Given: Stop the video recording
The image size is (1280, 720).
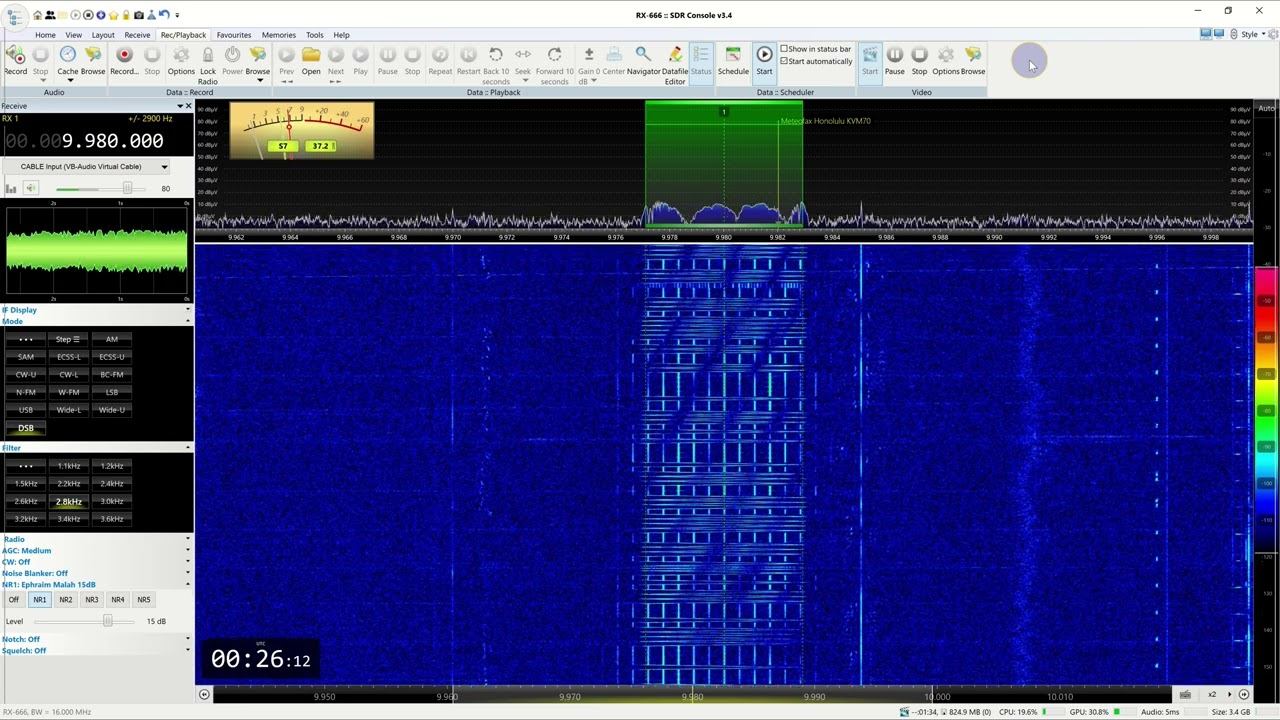Looking at the screenshot, I should click(x=919, y=60).
